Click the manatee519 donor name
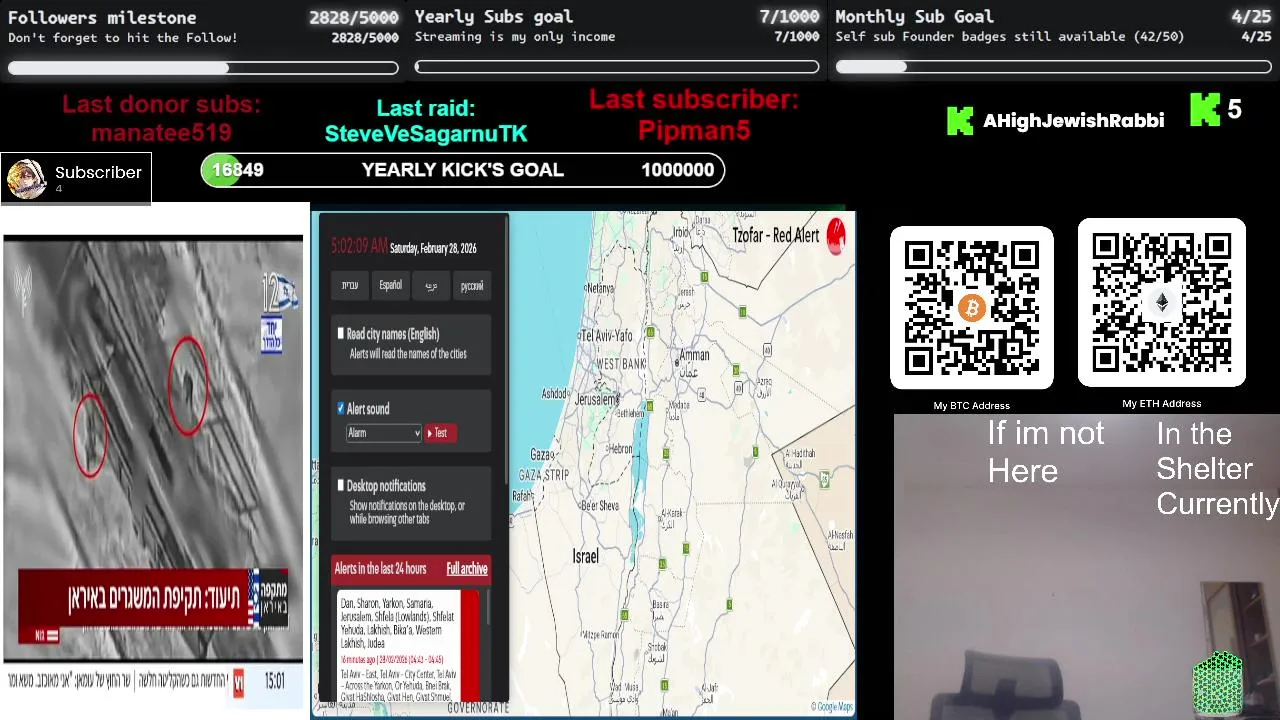This screenshot has height=720, width=1280. point(161,132)
